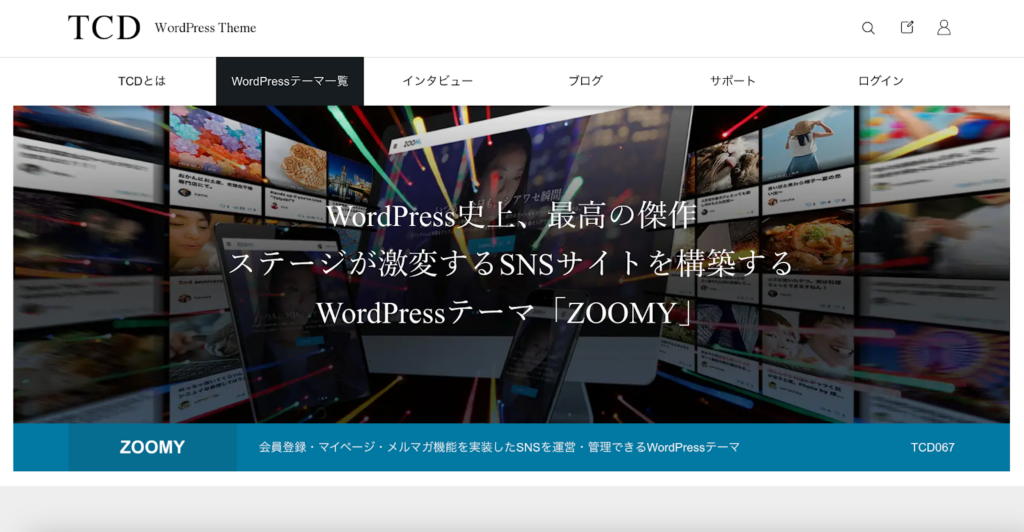
Task: Open the サポート navigation item
Action: click(733, 81)
